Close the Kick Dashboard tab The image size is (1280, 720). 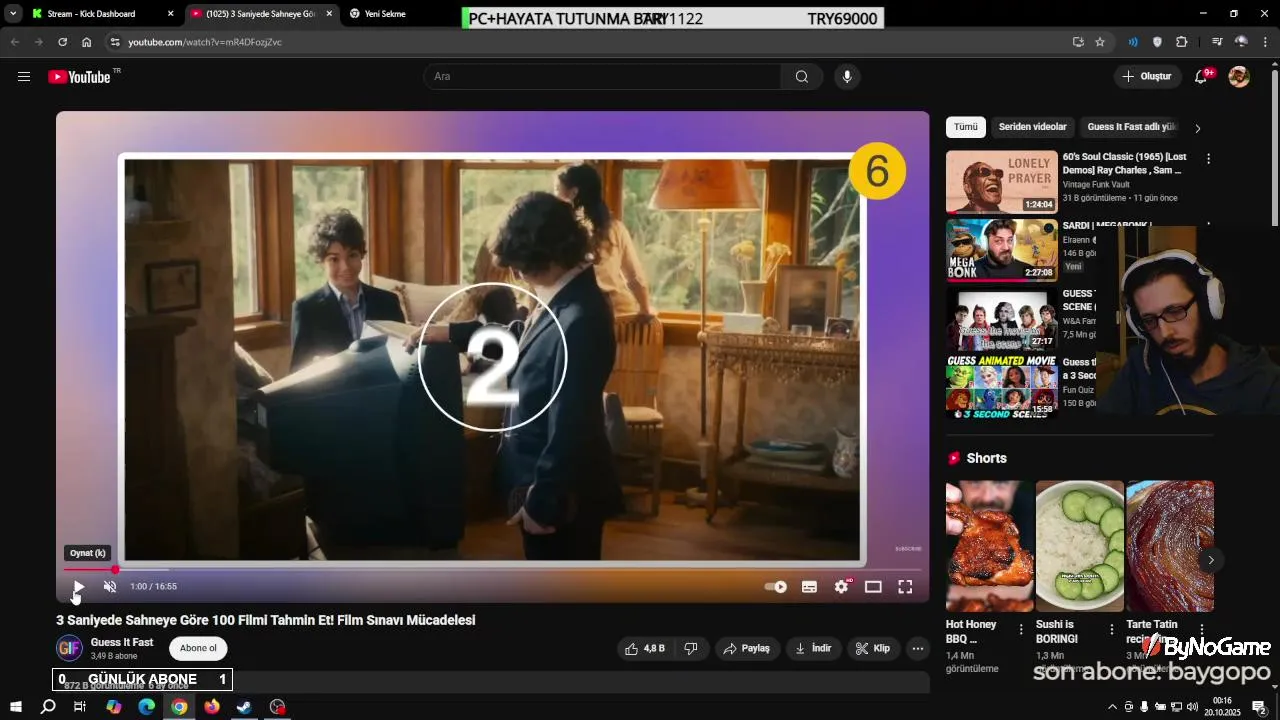point(170,14)
